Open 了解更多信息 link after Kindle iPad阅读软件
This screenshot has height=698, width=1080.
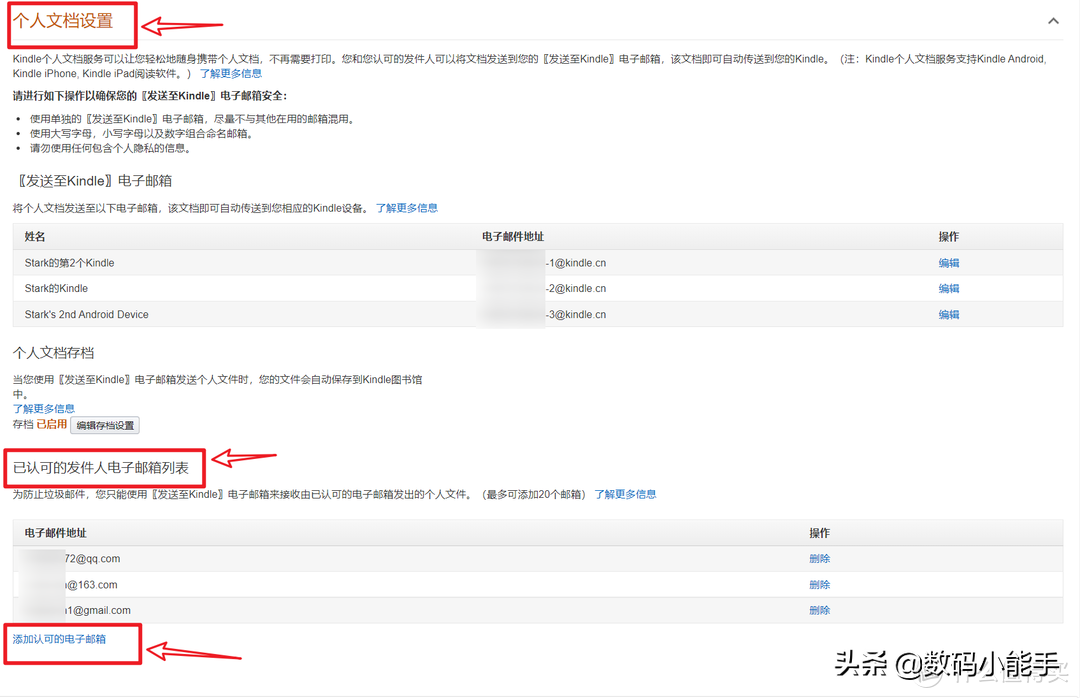tap(231, 74)
